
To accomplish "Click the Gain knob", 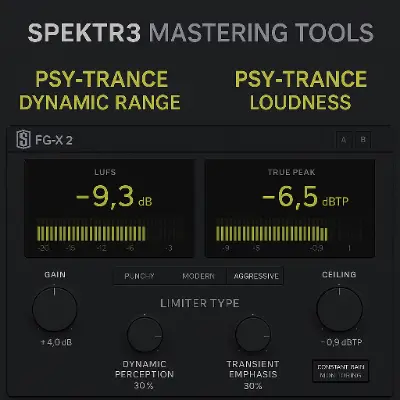I will (x=55, y=309).
